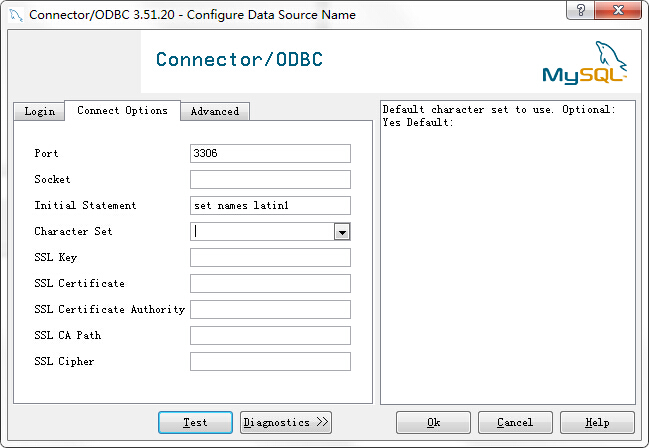Click the Cancel button
This screenshot has width=649, height=448.
516,422
